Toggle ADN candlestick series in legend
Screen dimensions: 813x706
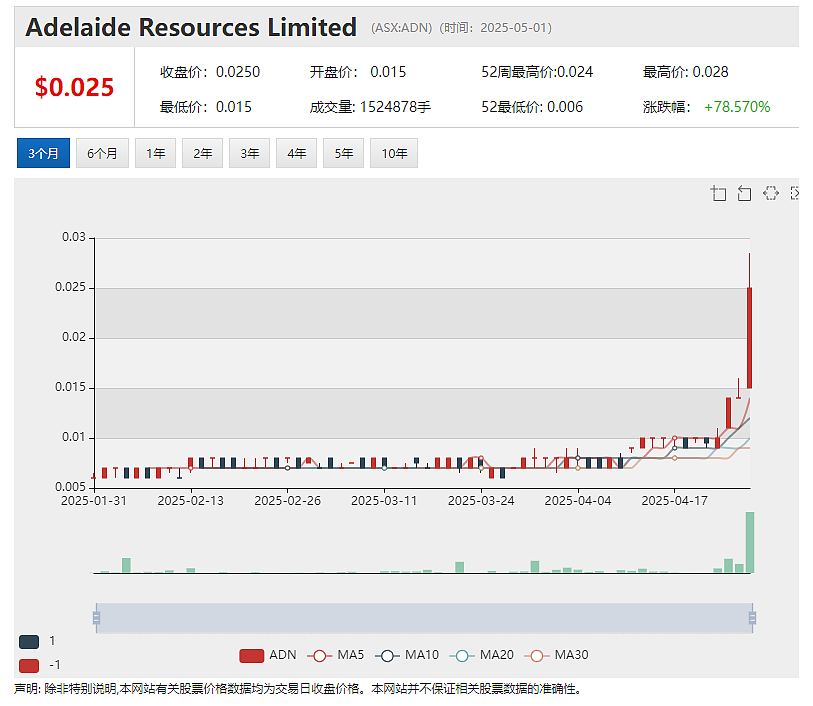click(x=268, y=655)
